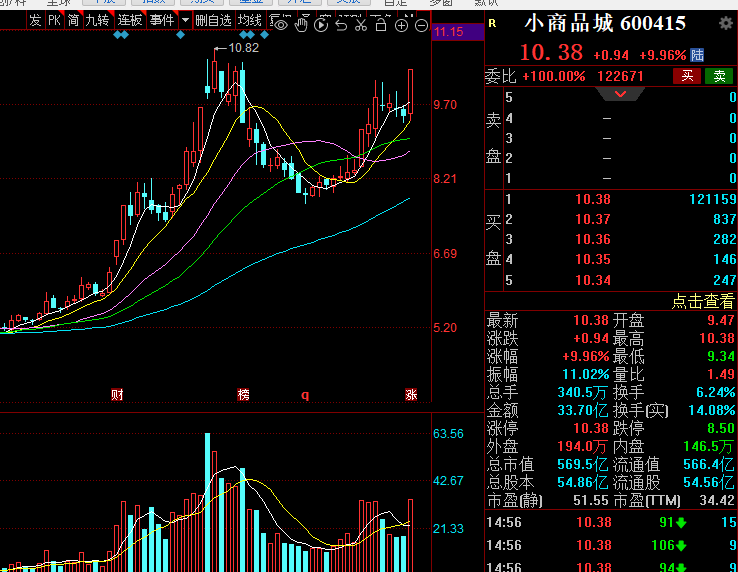Click the 内盘 value 146.5万
This screenshot has height=572, width=738.
coord(708,446)
